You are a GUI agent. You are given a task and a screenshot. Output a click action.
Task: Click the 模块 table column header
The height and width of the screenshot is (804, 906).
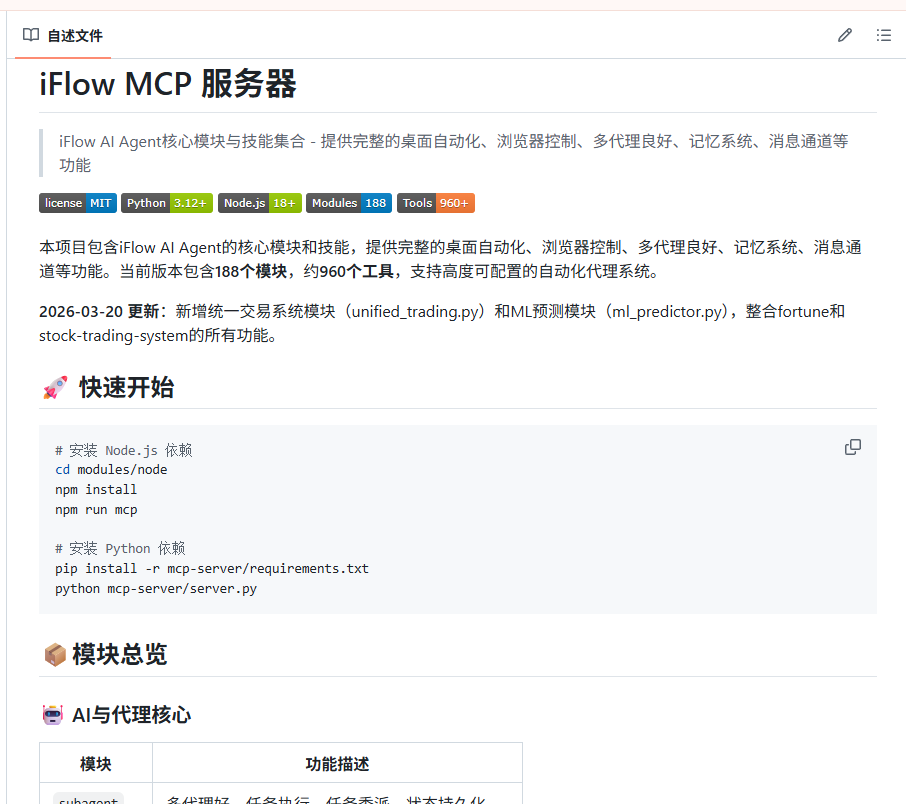(96, 764)
